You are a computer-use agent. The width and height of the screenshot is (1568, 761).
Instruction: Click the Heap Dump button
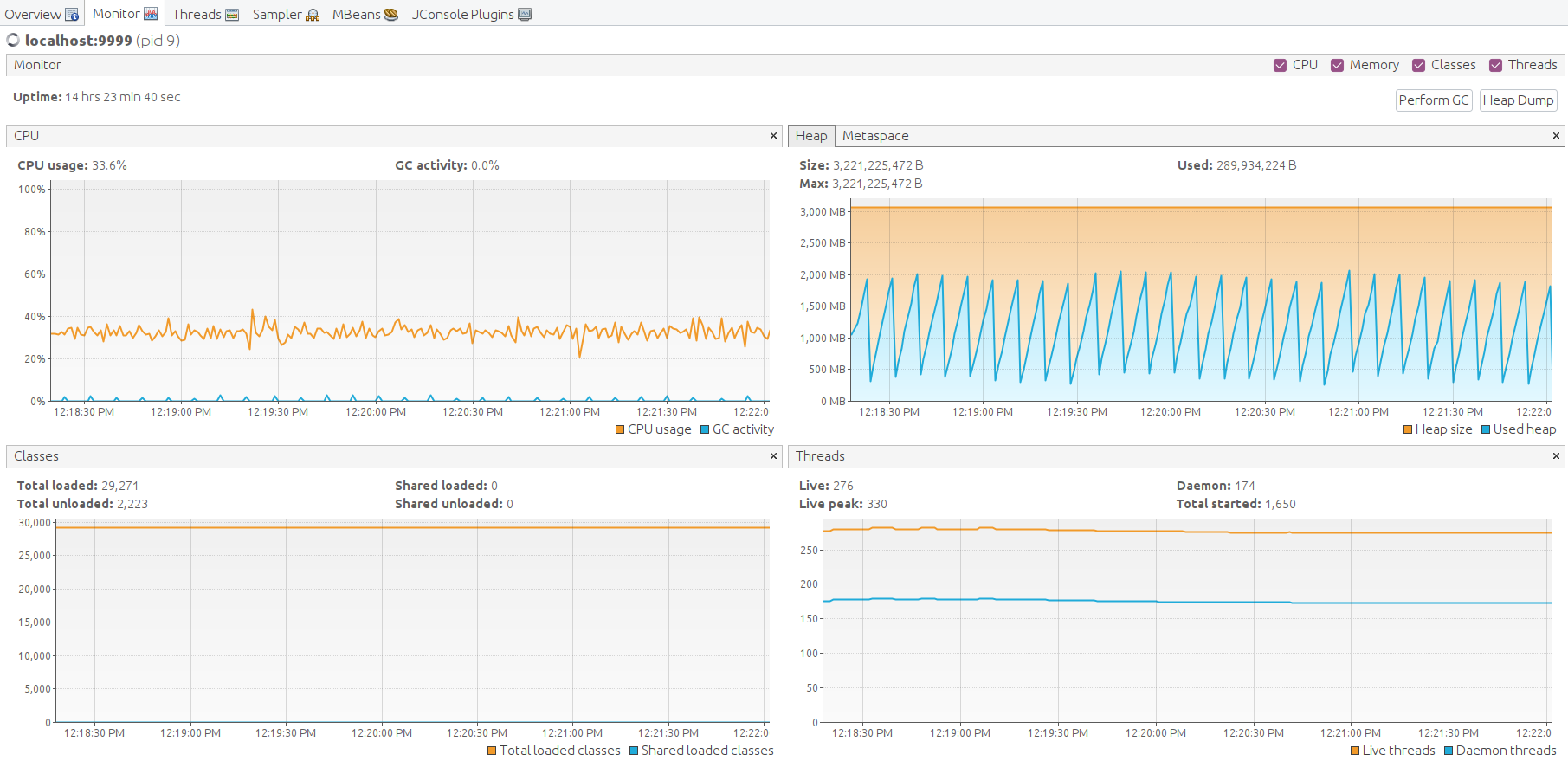click(1518, 100)
